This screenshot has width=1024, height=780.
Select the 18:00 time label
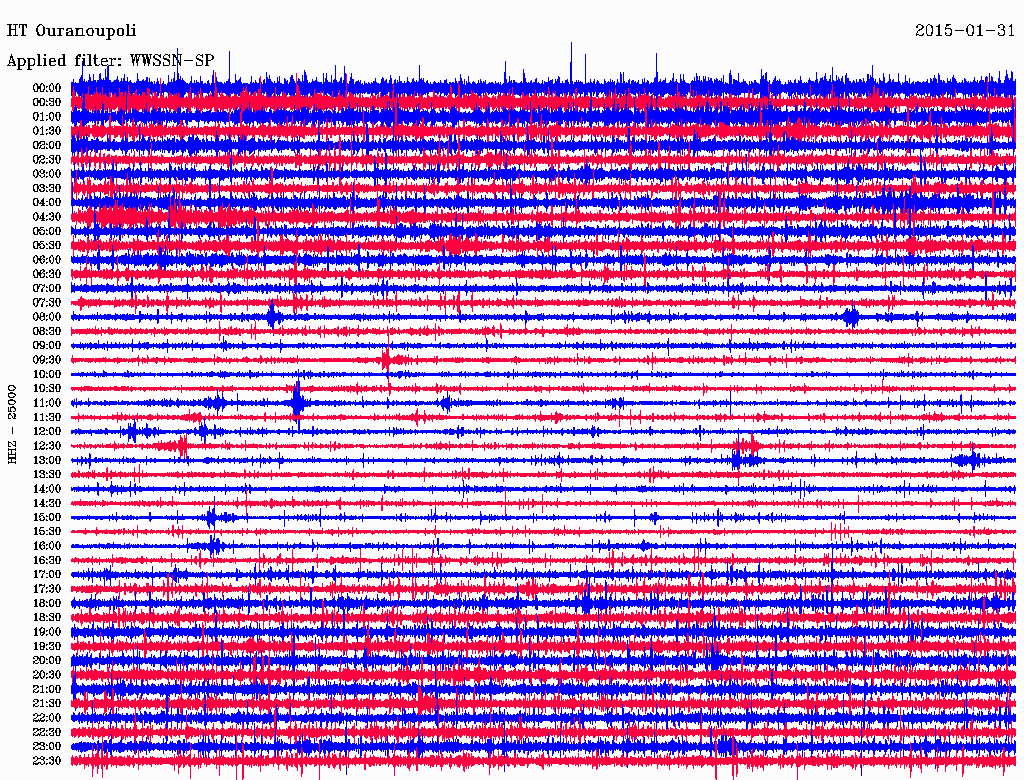47,604
